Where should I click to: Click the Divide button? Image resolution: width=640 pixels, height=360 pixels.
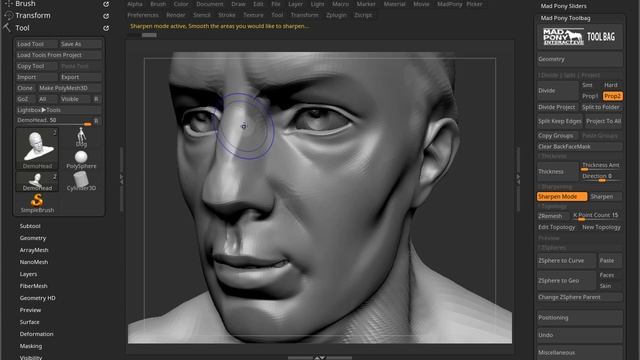point(558,91)
